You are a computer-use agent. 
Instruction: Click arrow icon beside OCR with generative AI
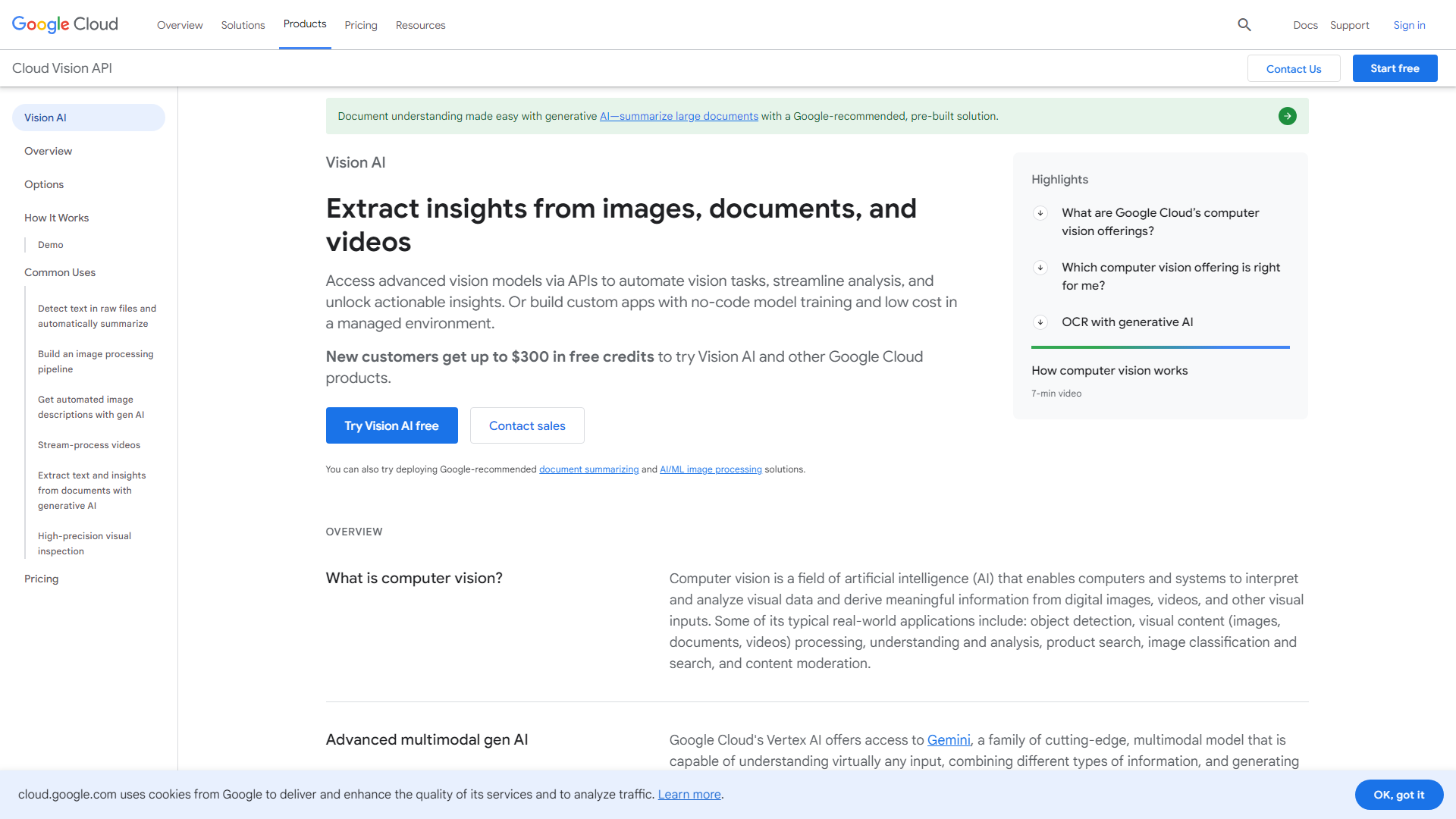(1040, 322)
